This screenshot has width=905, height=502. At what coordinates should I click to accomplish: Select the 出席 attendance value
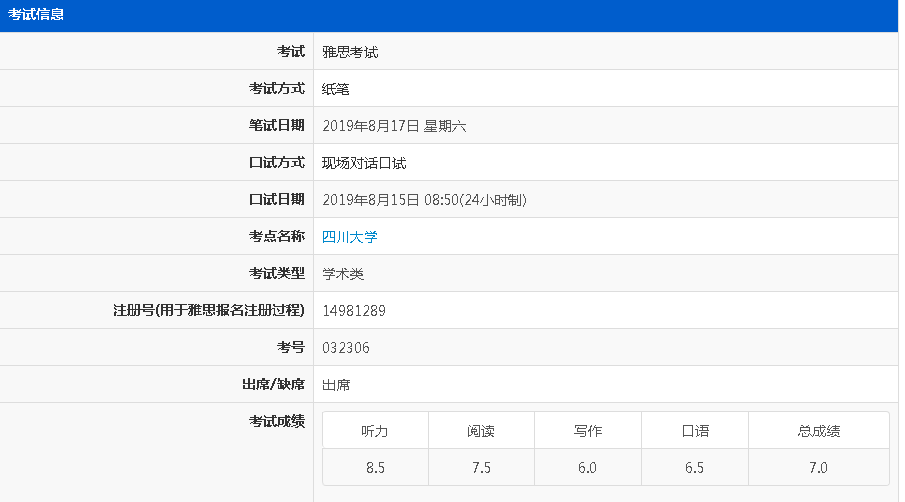point(336,384)
